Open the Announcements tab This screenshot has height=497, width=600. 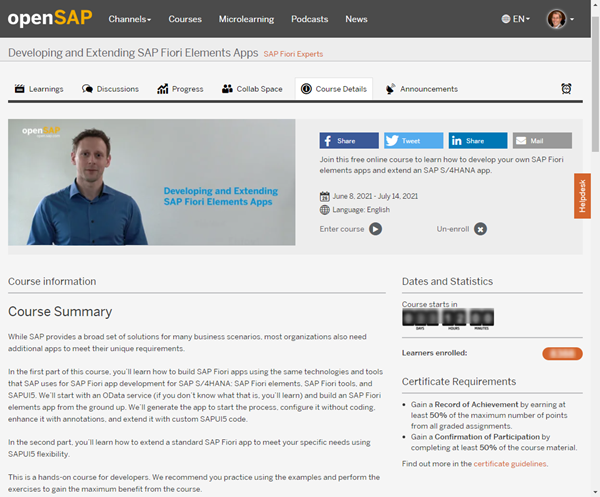tap(421, 89)
